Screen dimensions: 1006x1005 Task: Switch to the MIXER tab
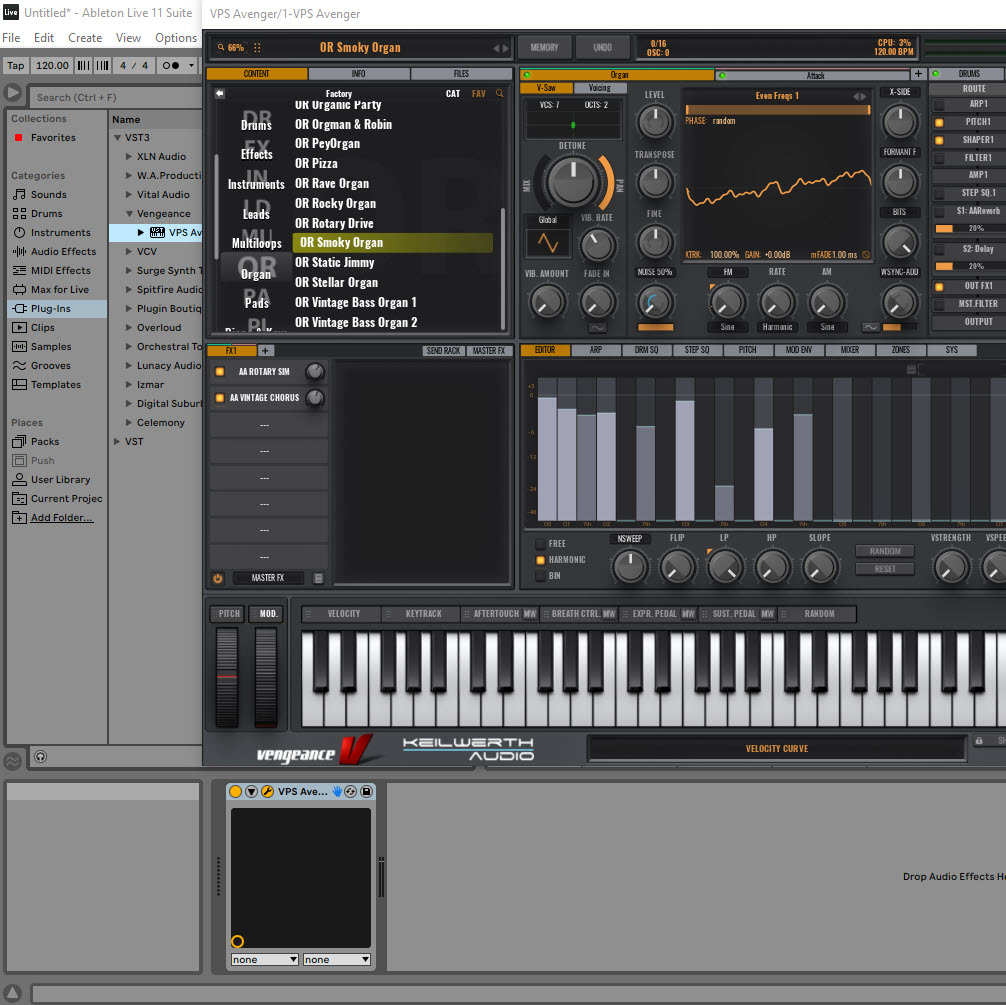[x=849, y=351]
